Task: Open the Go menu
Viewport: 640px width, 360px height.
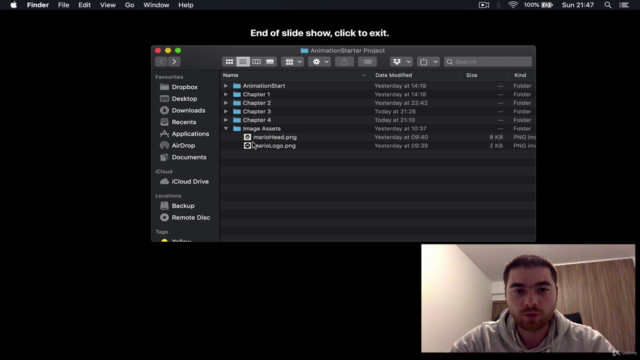Action: 129,5
